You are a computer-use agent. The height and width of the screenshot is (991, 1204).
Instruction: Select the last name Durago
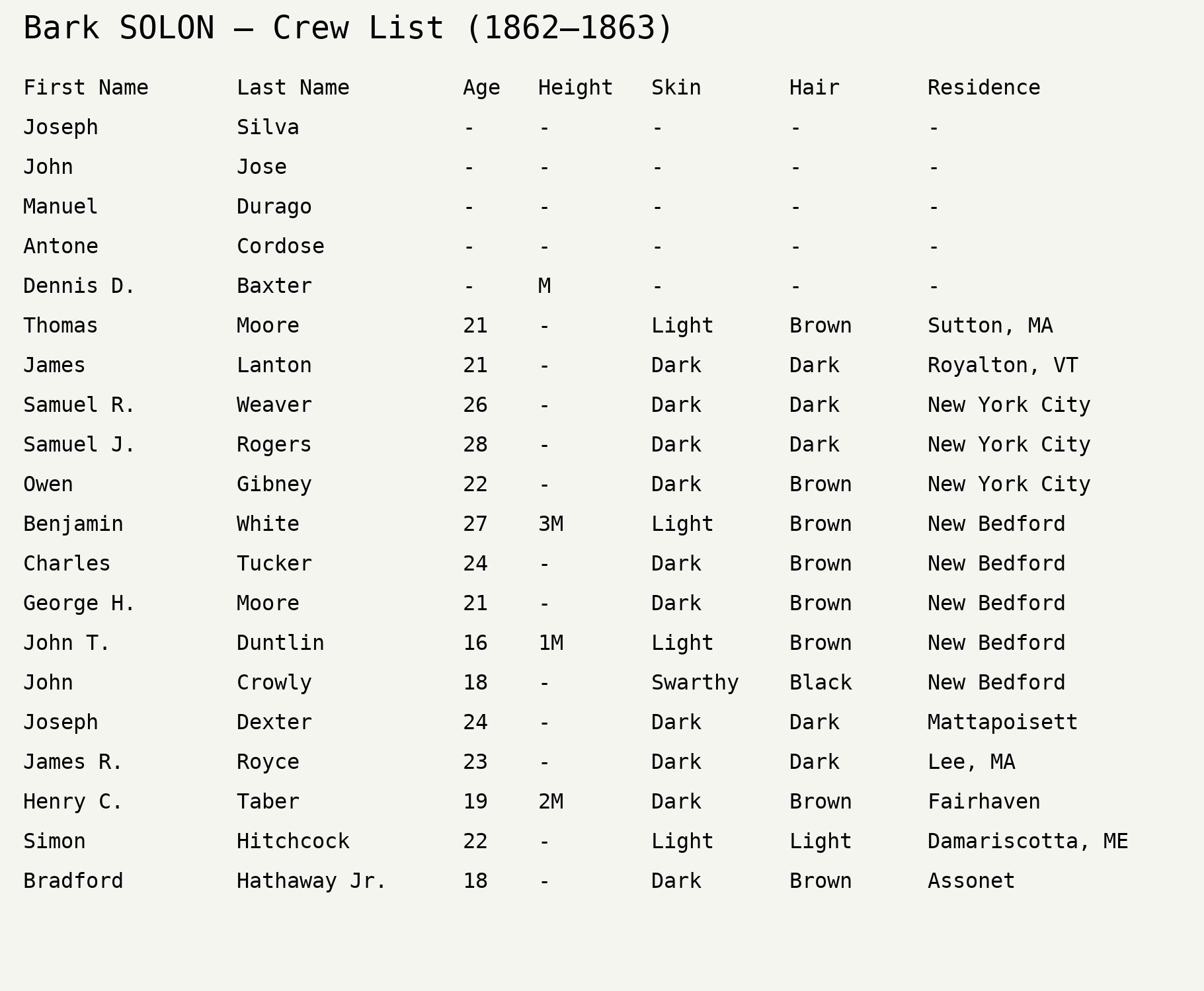tap(274, 206)
